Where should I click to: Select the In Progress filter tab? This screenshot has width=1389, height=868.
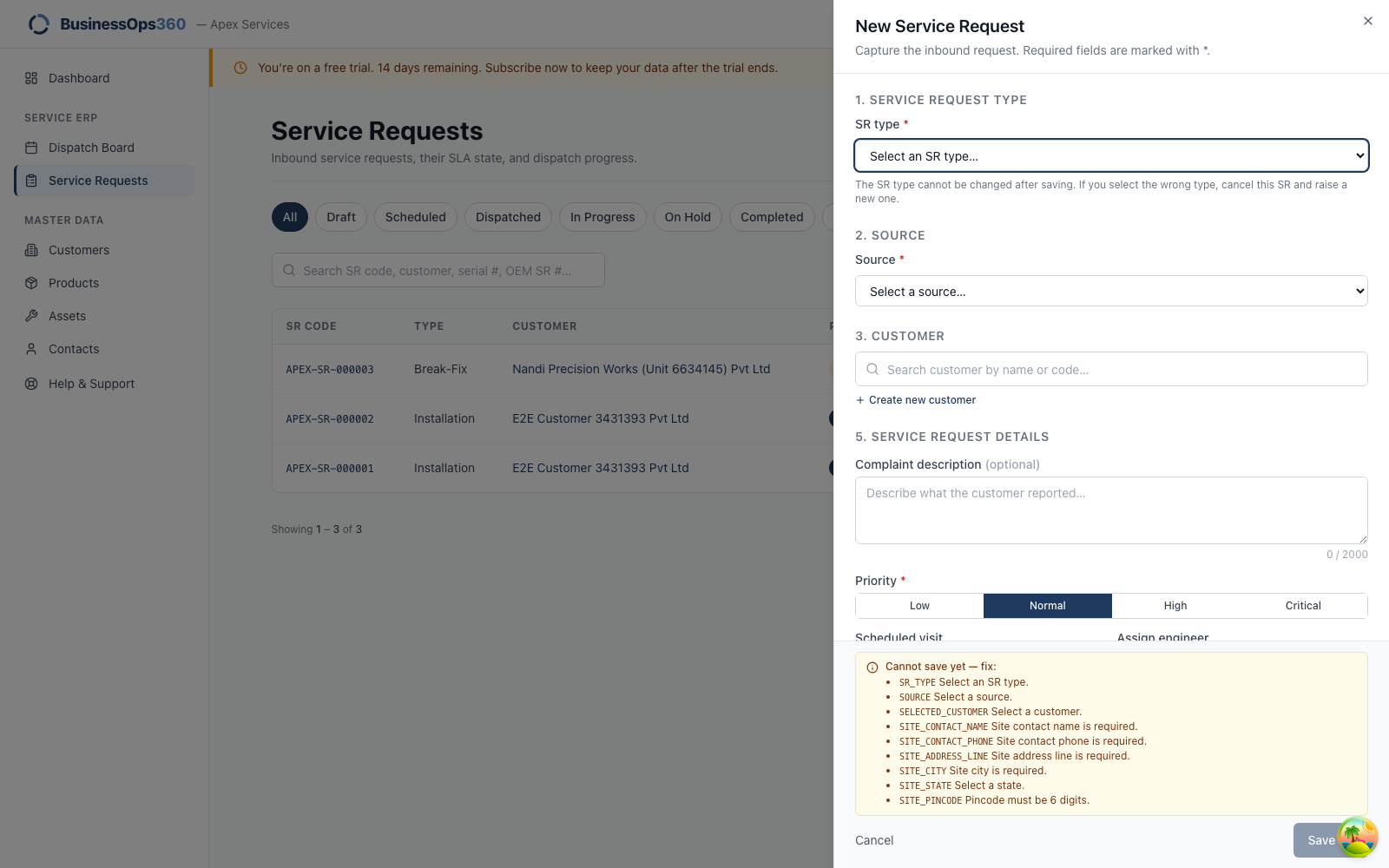[602, 217]
